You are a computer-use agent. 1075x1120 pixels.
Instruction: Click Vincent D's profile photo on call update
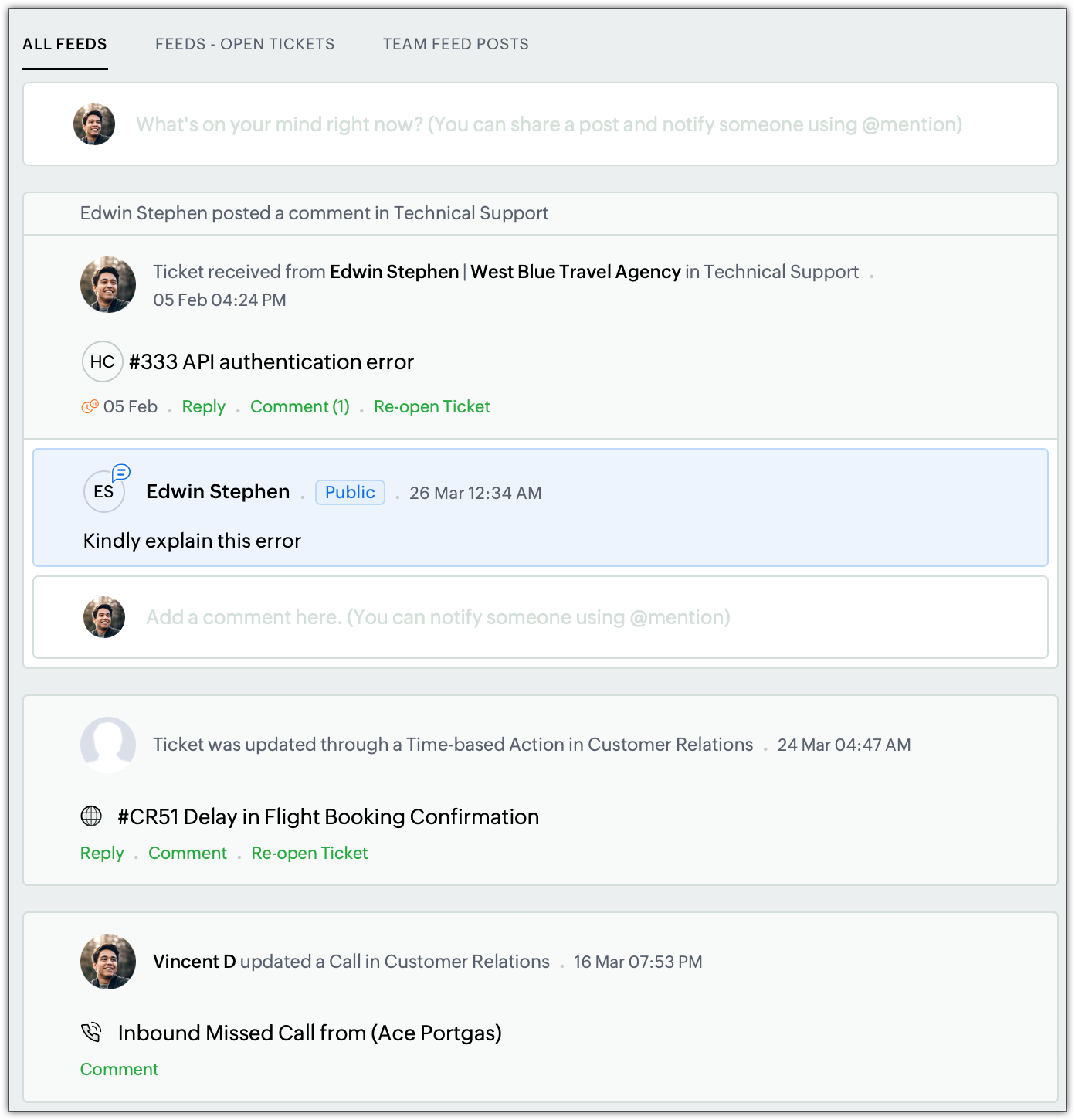pos(108,961)
